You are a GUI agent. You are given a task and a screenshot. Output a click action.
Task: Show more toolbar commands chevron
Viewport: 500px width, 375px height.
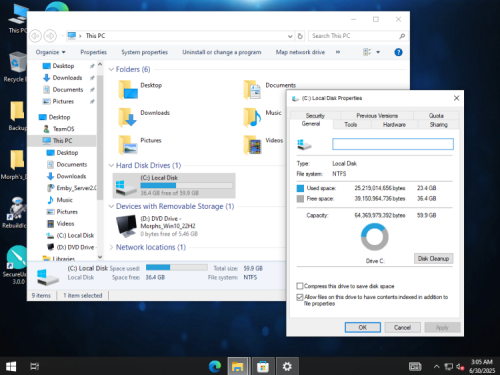pos(338,52)
